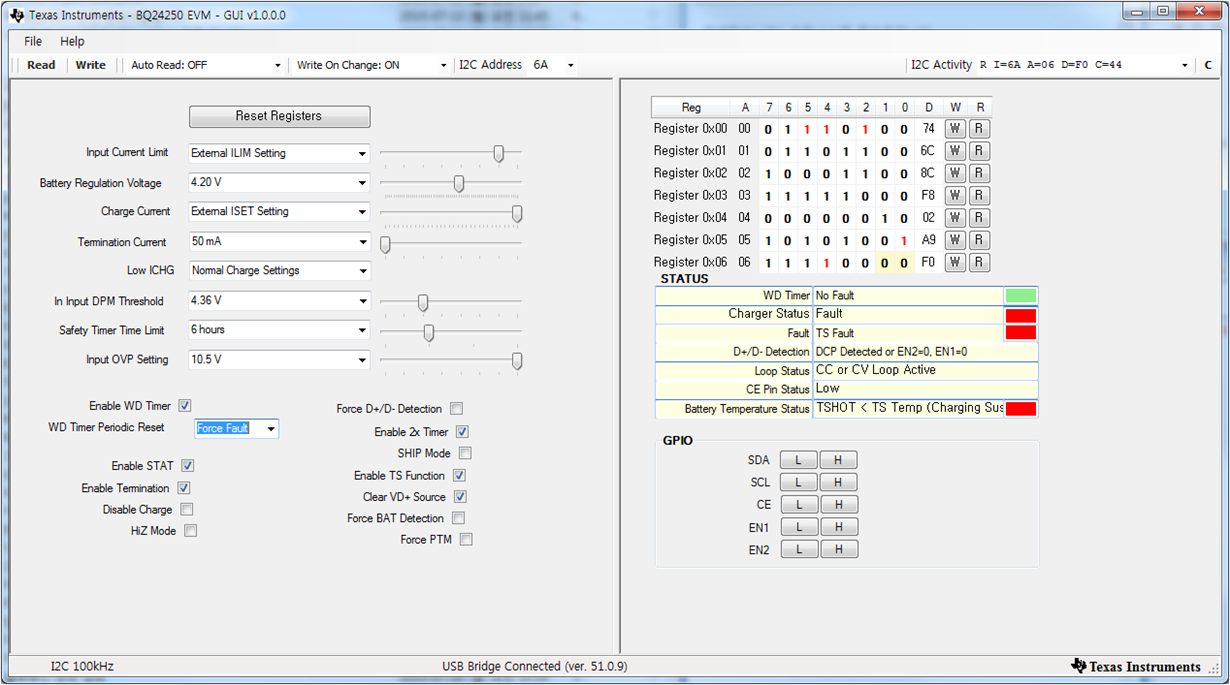The height and width of the screenshot is (685, 1230).
Task: Click the green WD Timer status indicator
Action: point(1021,296)
